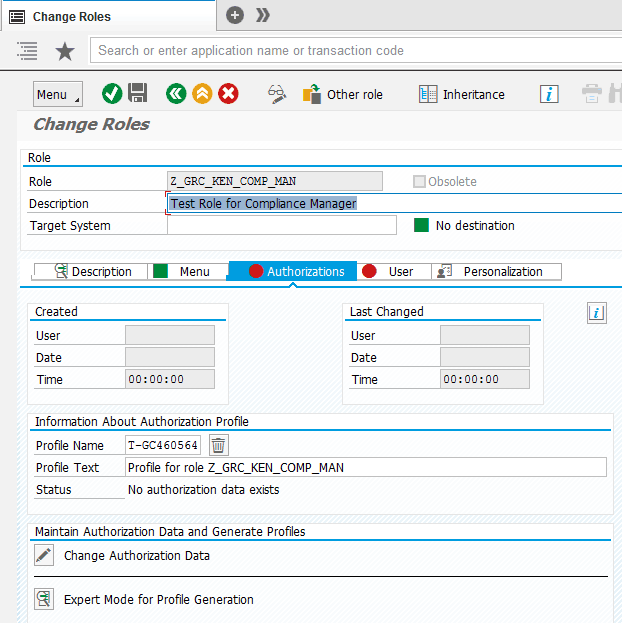
Task: Switch to the Personalization tab
Action: (495, 271)
